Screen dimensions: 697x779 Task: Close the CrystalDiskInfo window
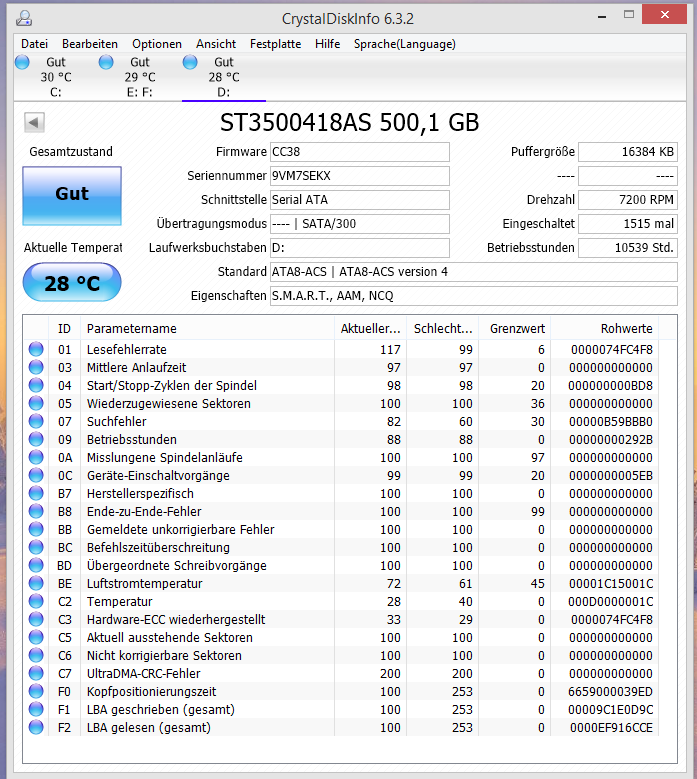665,14
